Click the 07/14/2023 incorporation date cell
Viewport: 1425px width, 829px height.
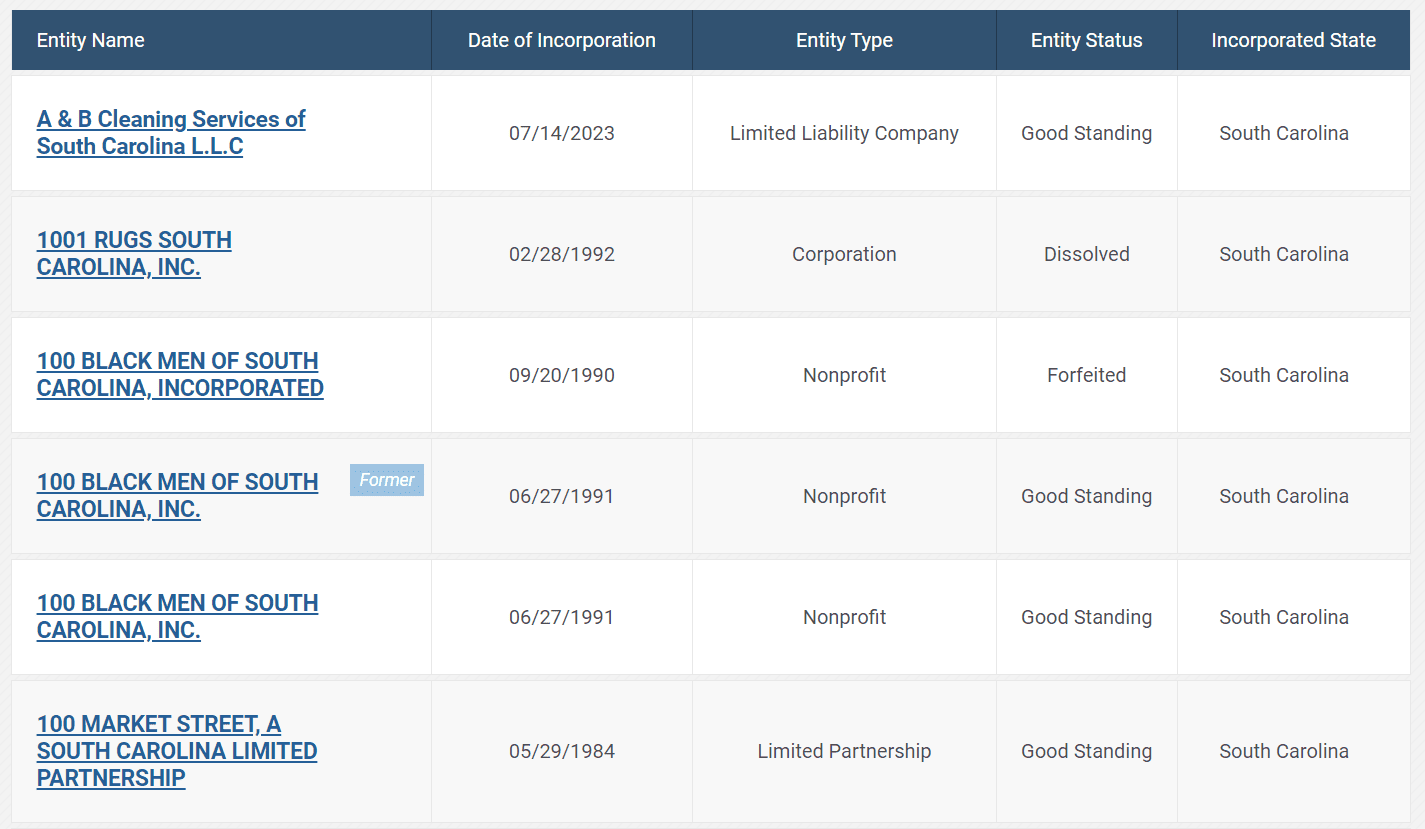coord(561,133)
